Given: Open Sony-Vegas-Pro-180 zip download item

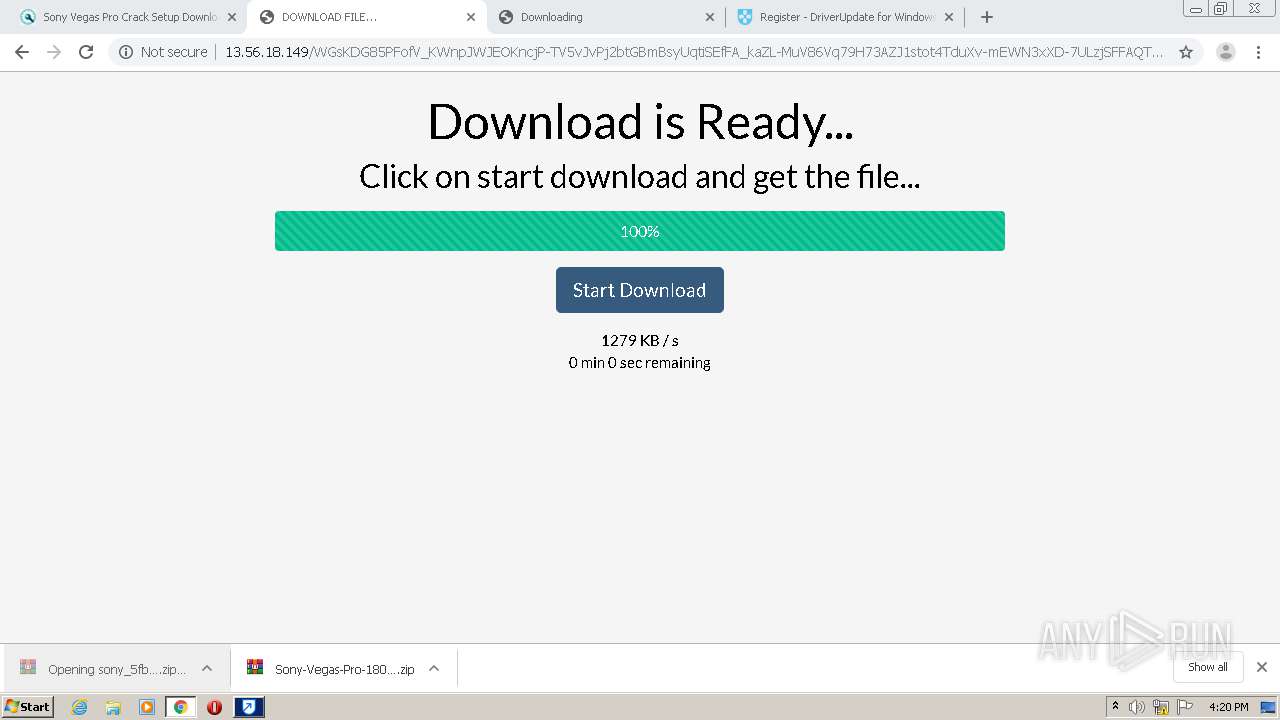Looking at the screenshot, I should coord(332,669).
